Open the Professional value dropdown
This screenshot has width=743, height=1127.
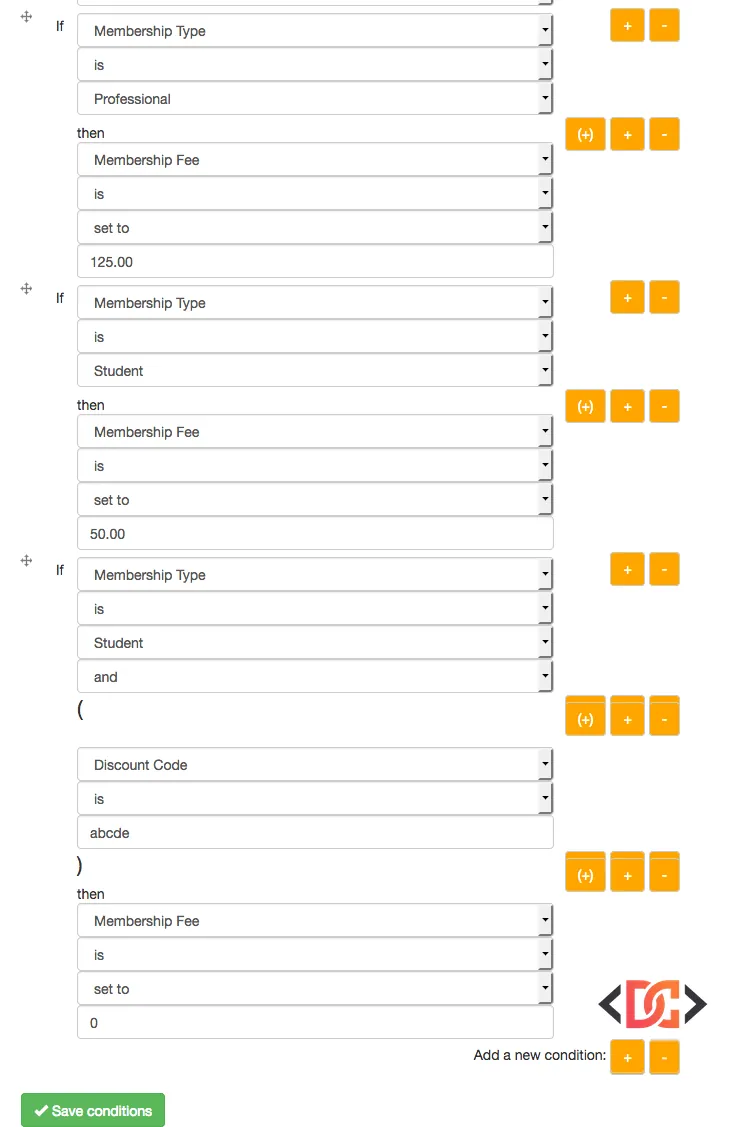pos(315,98)
